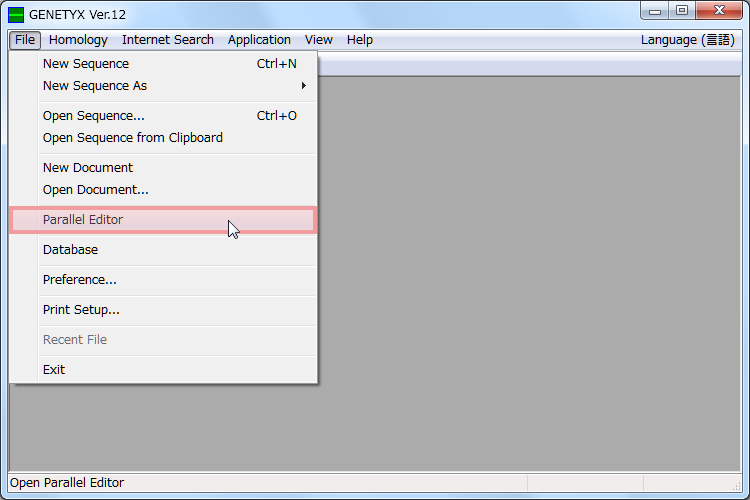750x500 pixels.
Task: Open the Homology menu
Action: pos(78,40)
